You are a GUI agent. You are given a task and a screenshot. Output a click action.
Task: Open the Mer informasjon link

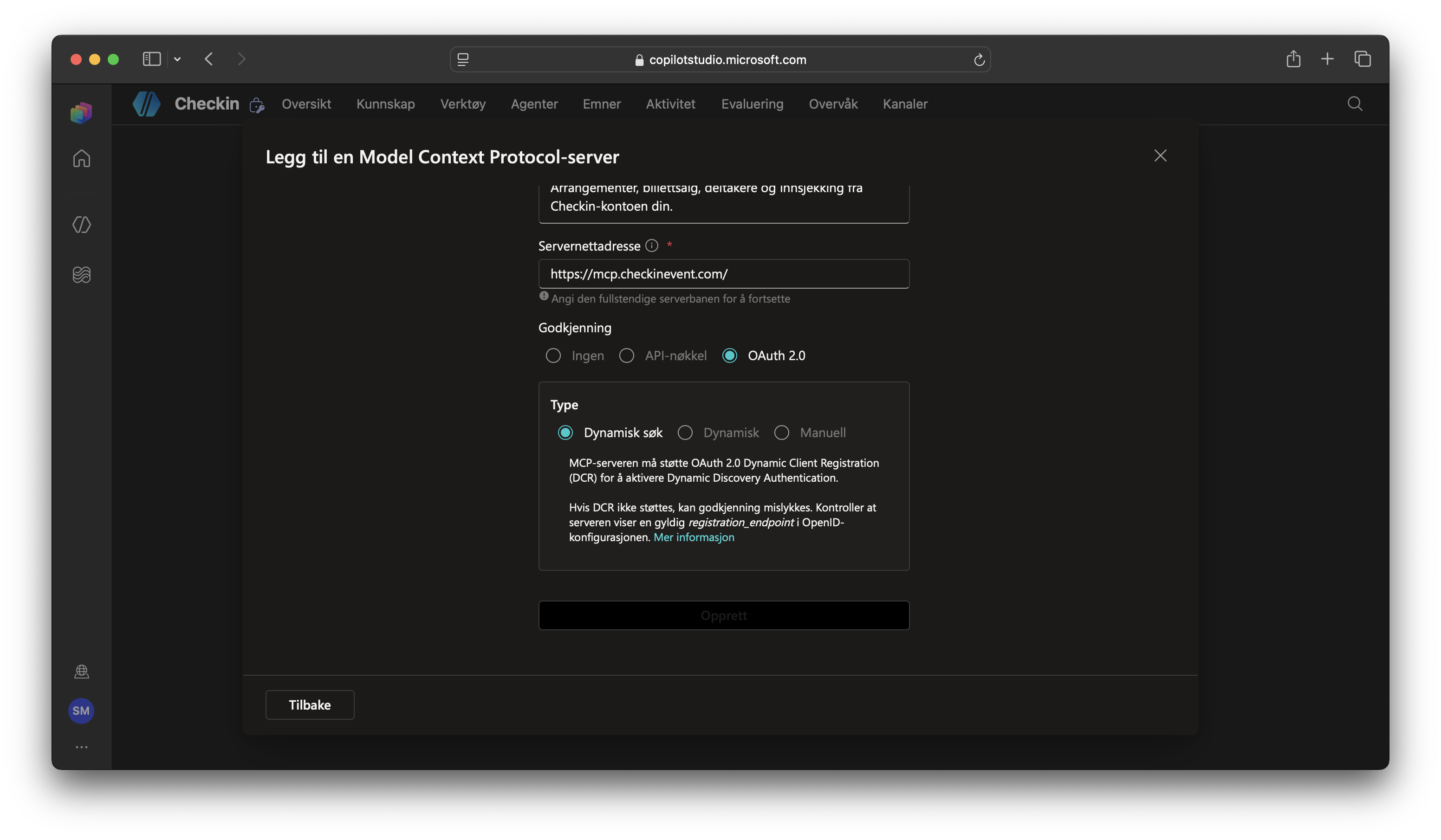click(694, 537)
